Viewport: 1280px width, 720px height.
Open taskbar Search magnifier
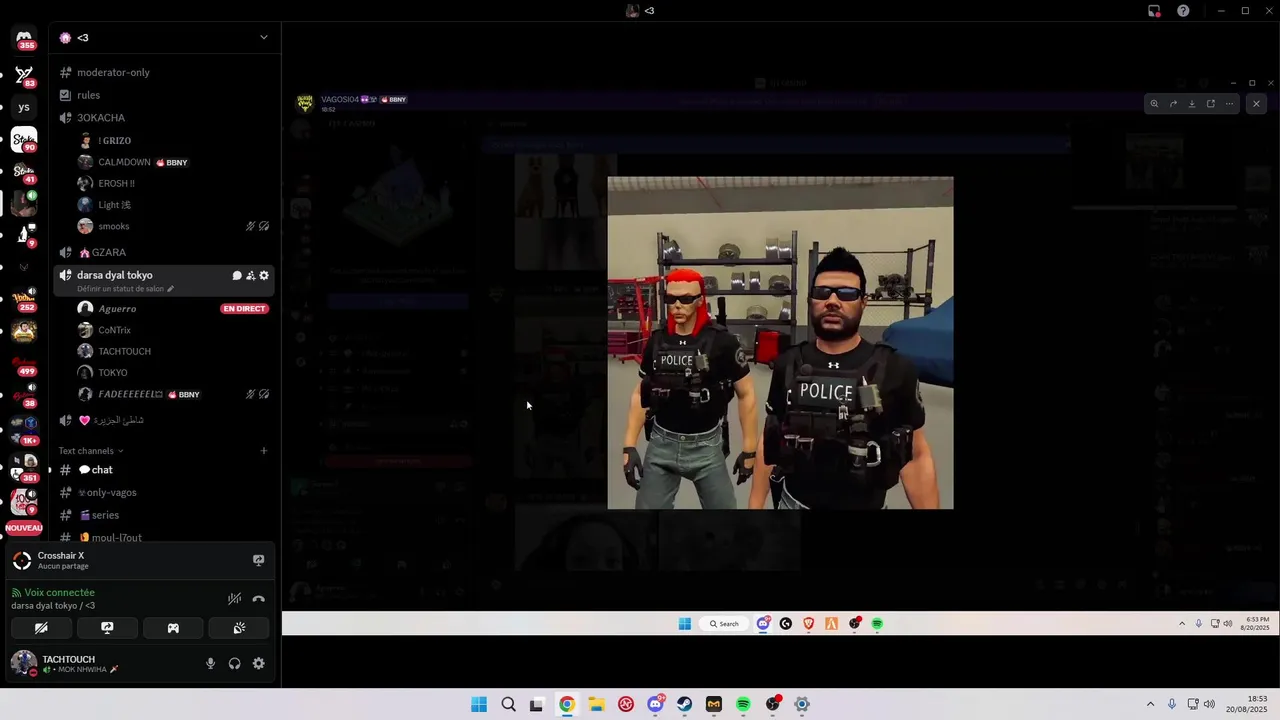(x=508, y=704)
